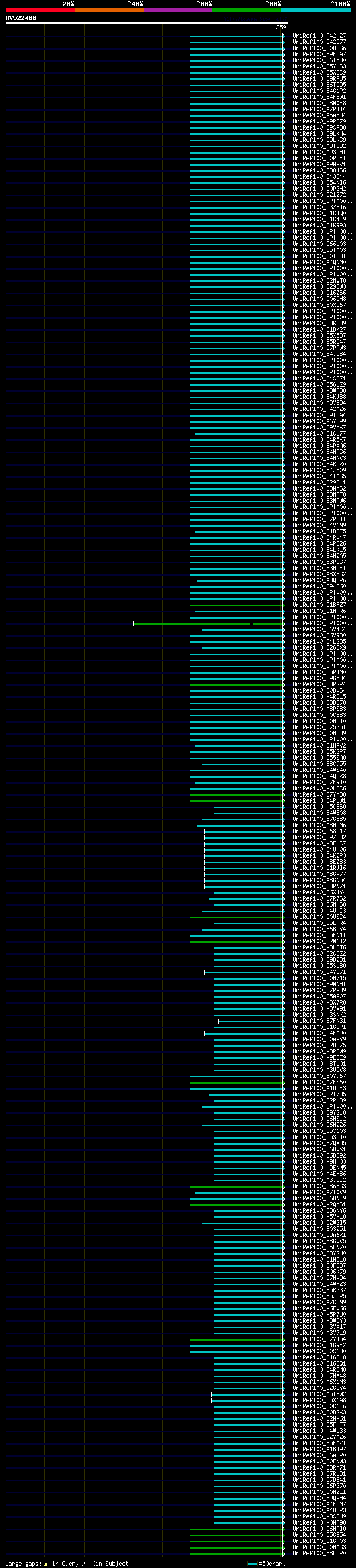Select hit label UniRef100_O75251
The width and height of the screenshot is (356, 1568).
[319, 728]
